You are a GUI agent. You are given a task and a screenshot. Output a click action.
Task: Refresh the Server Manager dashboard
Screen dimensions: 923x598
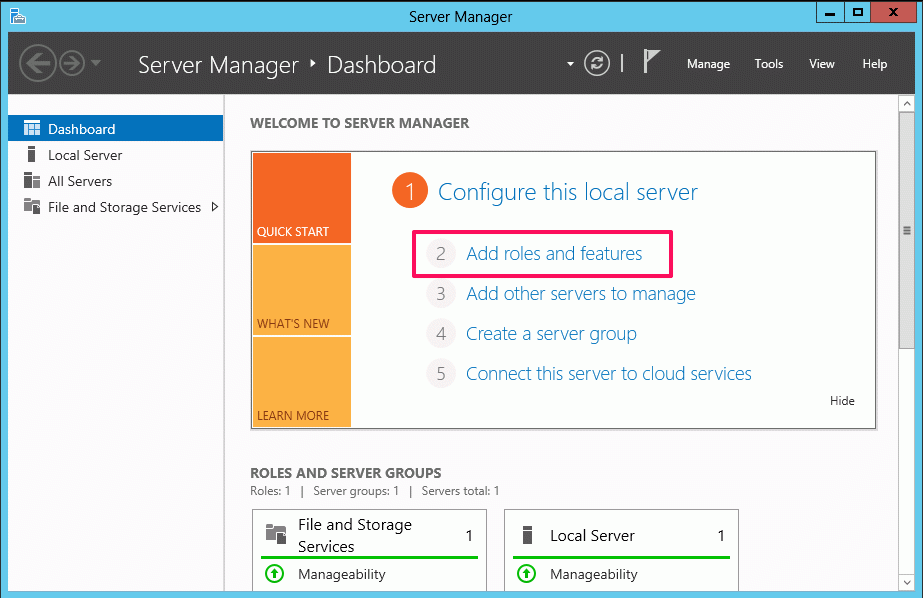(x=596, y=63)
